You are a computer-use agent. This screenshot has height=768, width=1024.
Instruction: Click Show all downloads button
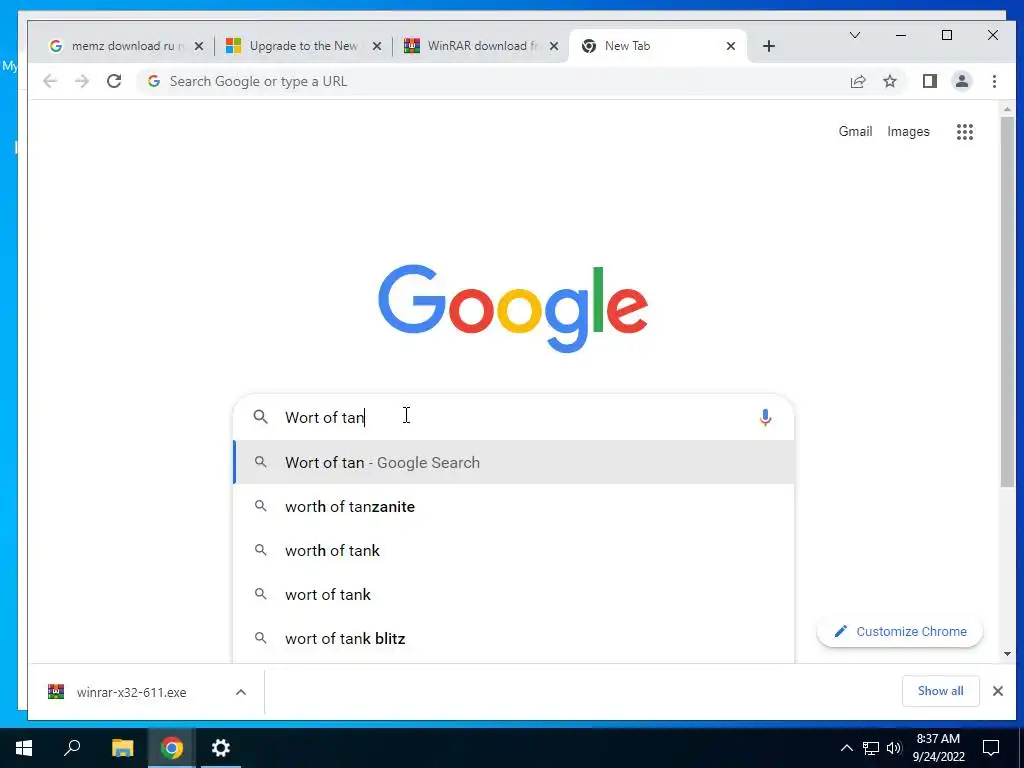tap(940, 691)
